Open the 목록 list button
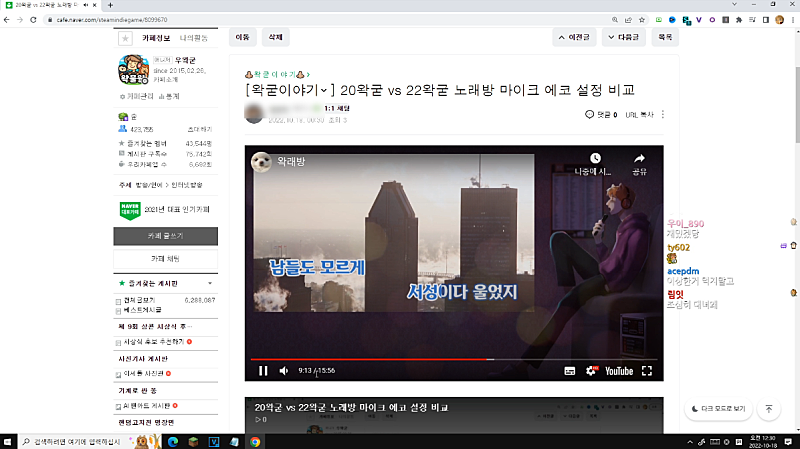Viewport: 800px width, 449px height. tap(663, 37)
